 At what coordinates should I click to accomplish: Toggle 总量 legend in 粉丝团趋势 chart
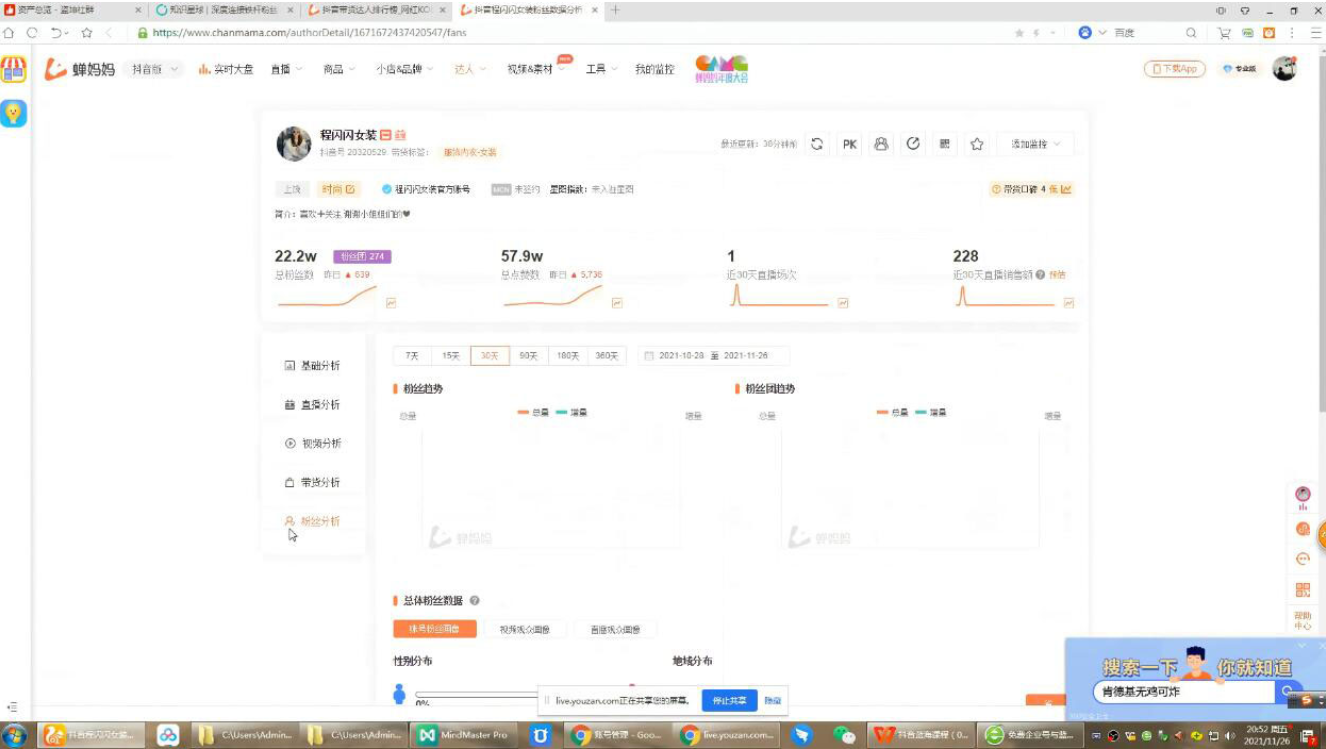[x=892, y=412]
